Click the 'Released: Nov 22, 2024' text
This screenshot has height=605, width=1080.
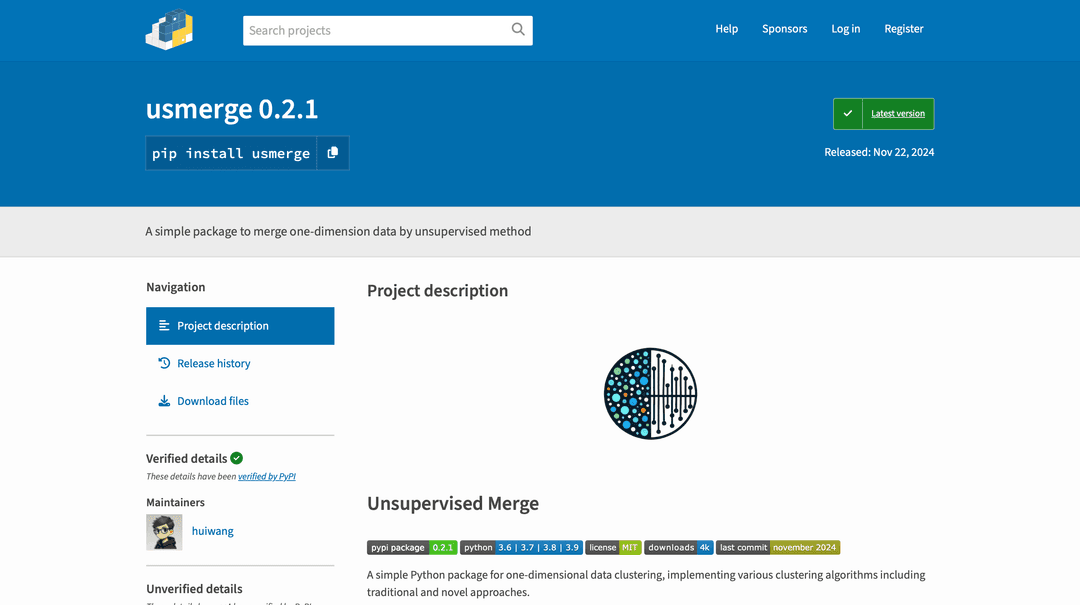(x=879, y=152)
